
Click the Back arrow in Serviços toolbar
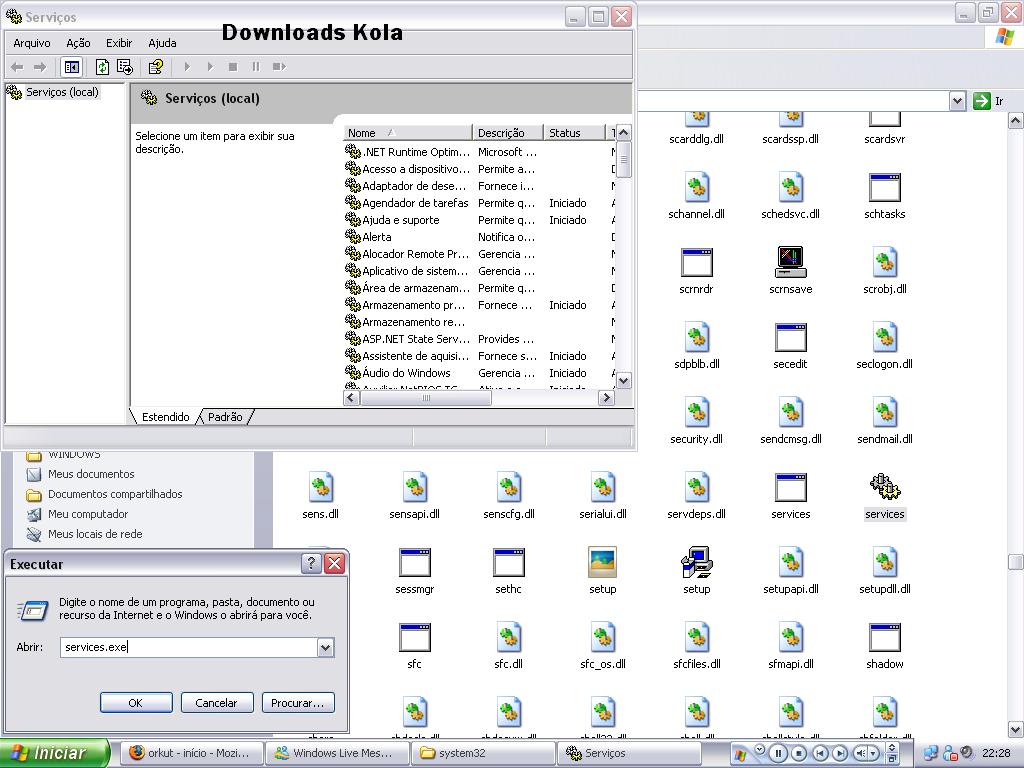tap(18, 67)
